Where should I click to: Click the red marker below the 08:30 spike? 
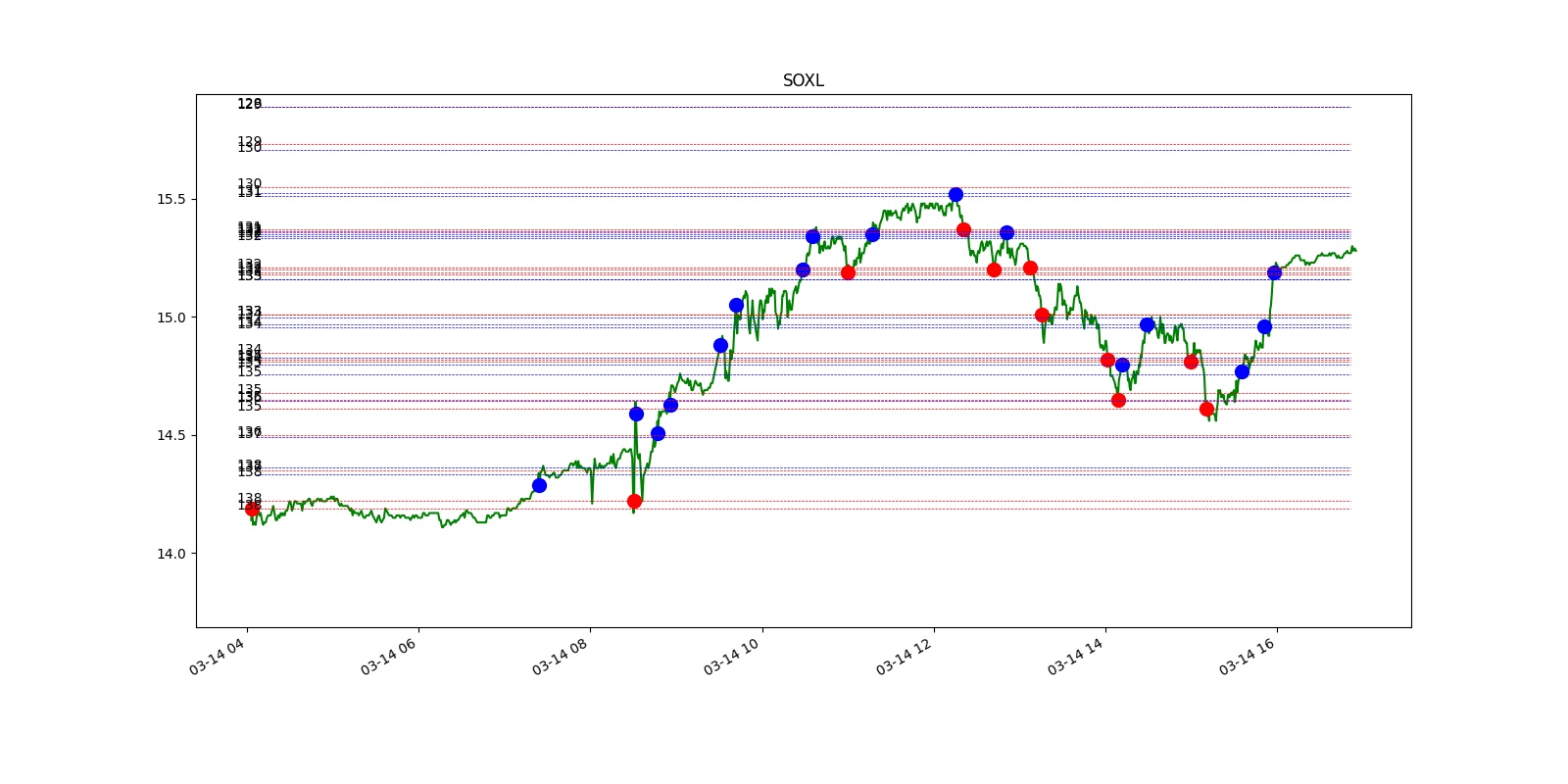coord(634,501)
